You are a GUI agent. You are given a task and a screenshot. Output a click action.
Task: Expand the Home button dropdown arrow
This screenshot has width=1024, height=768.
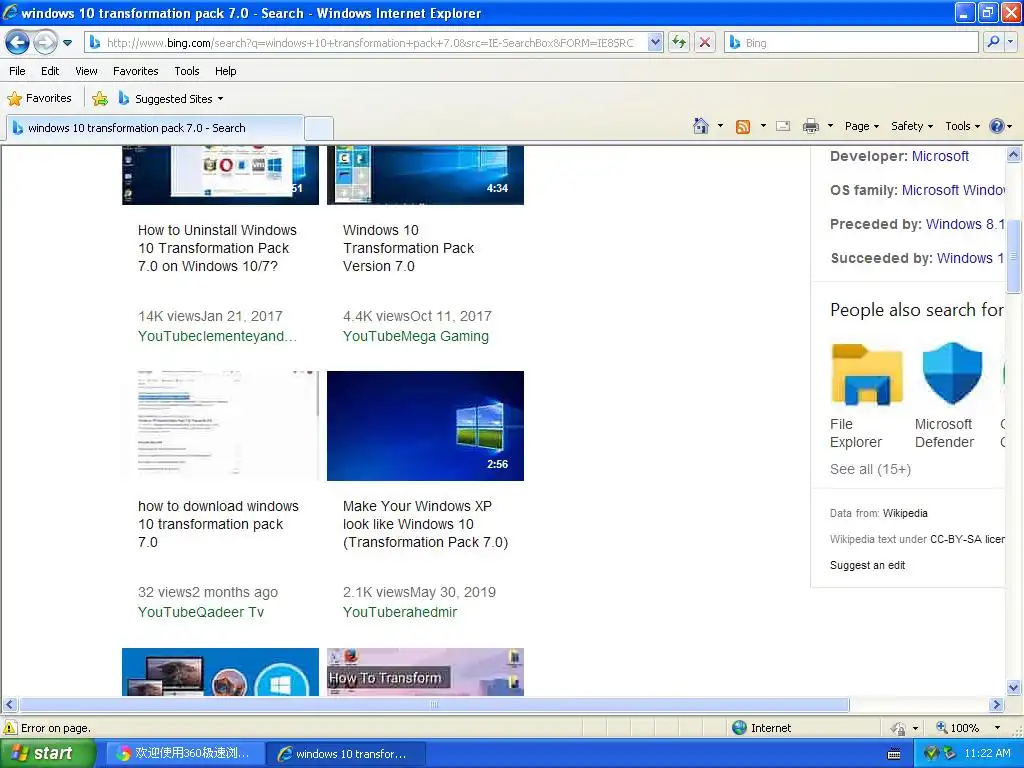(720, 126)
